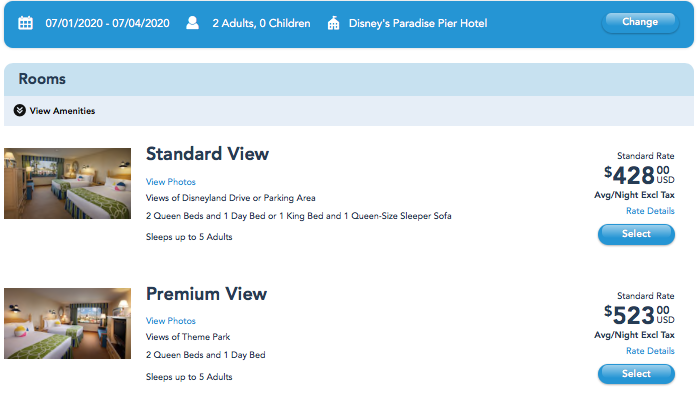698x410 pixels.
Task: Click the $428 price
Action: click(639, 175)
